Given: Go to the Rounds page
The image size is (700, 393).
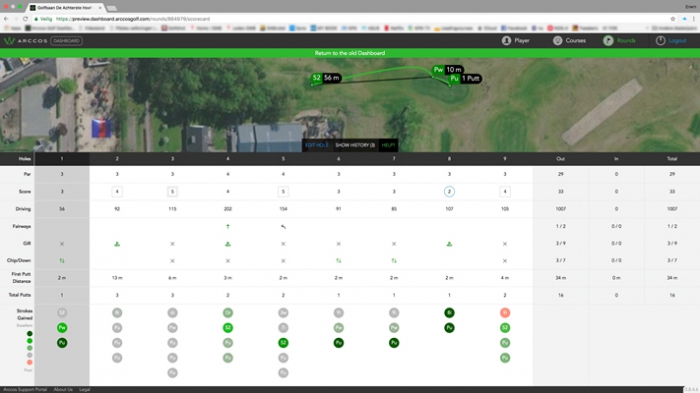Looking at the screenshot, I should (x=619, y=41).
